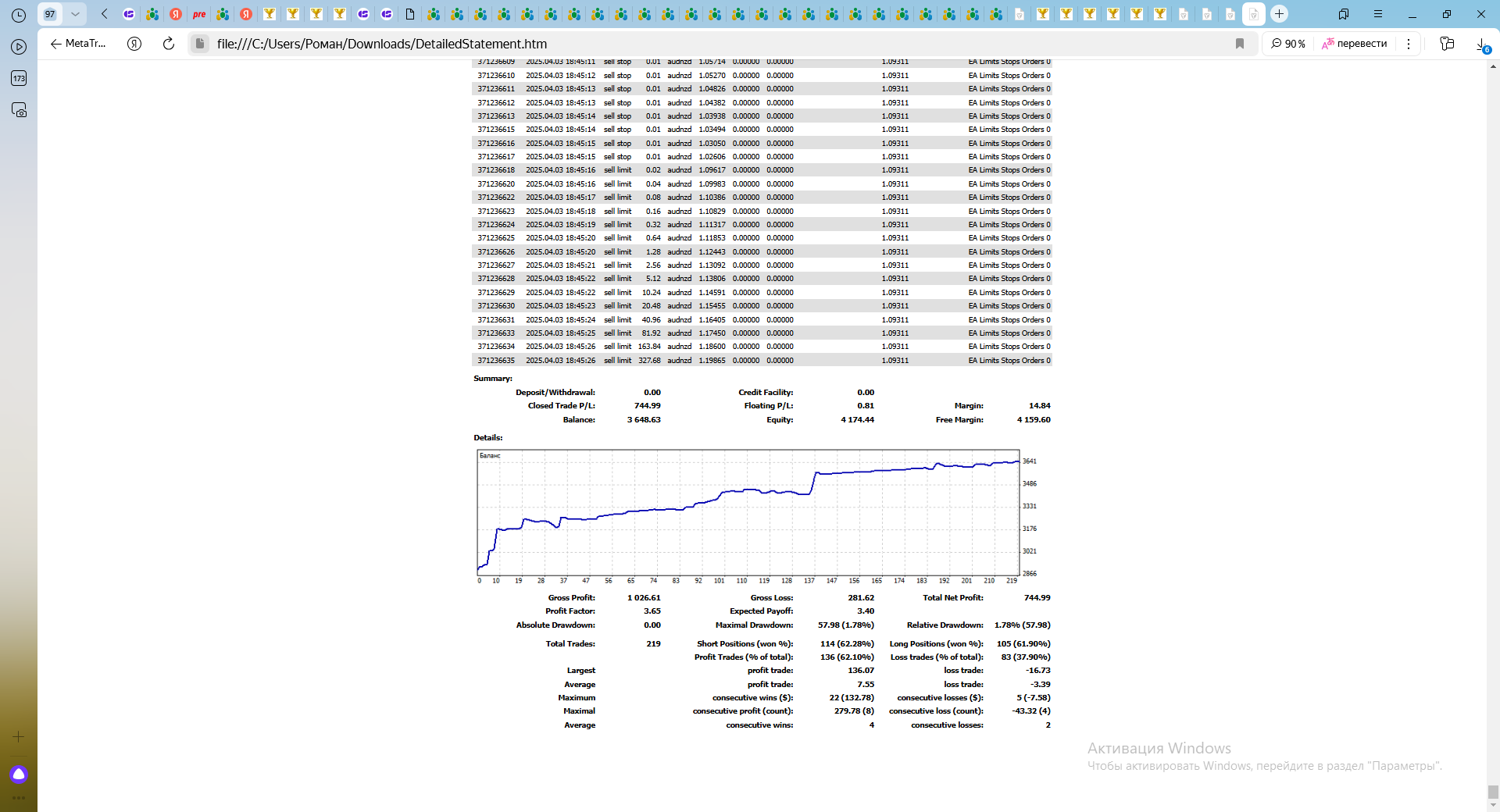This screenshot has width=1500, height=812.
Task: Click the price 1.19865
Action: click(x=712, y=361)
